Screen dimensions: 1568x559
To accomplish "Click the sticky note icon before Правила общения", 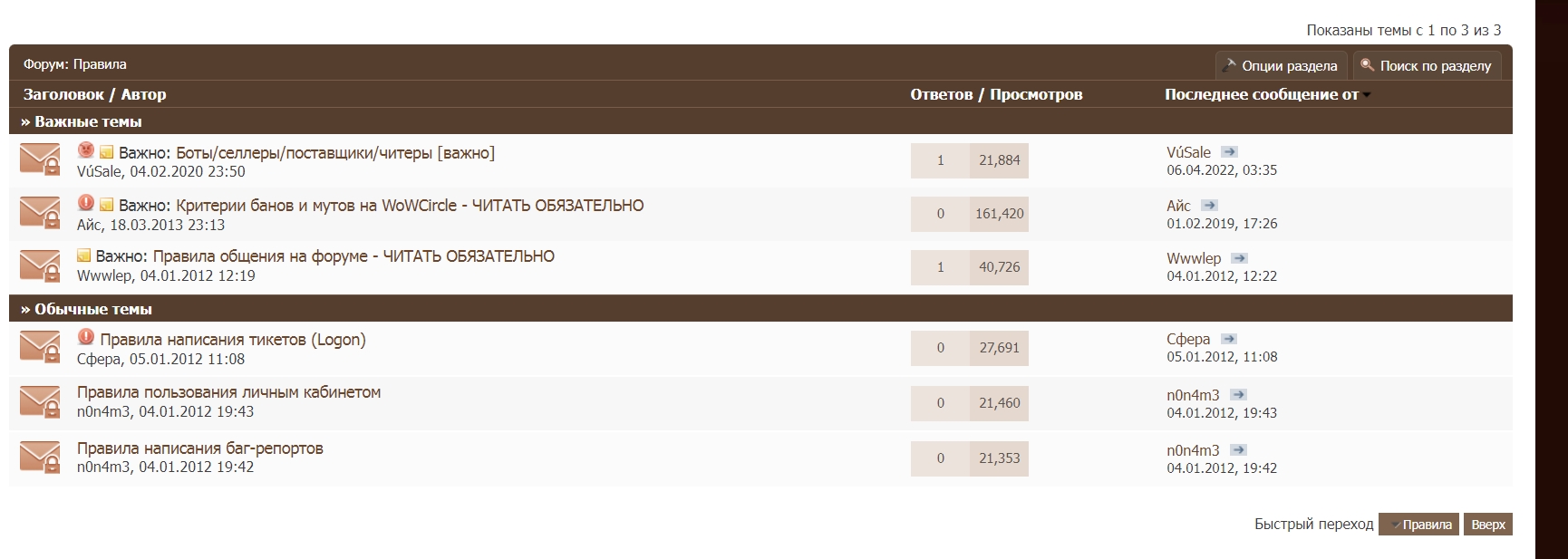I will 83,256.
